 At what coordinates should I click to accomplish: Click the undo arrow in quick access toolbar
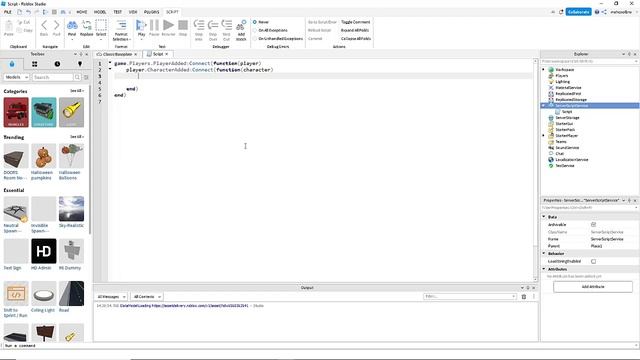(x=28, y=12)
